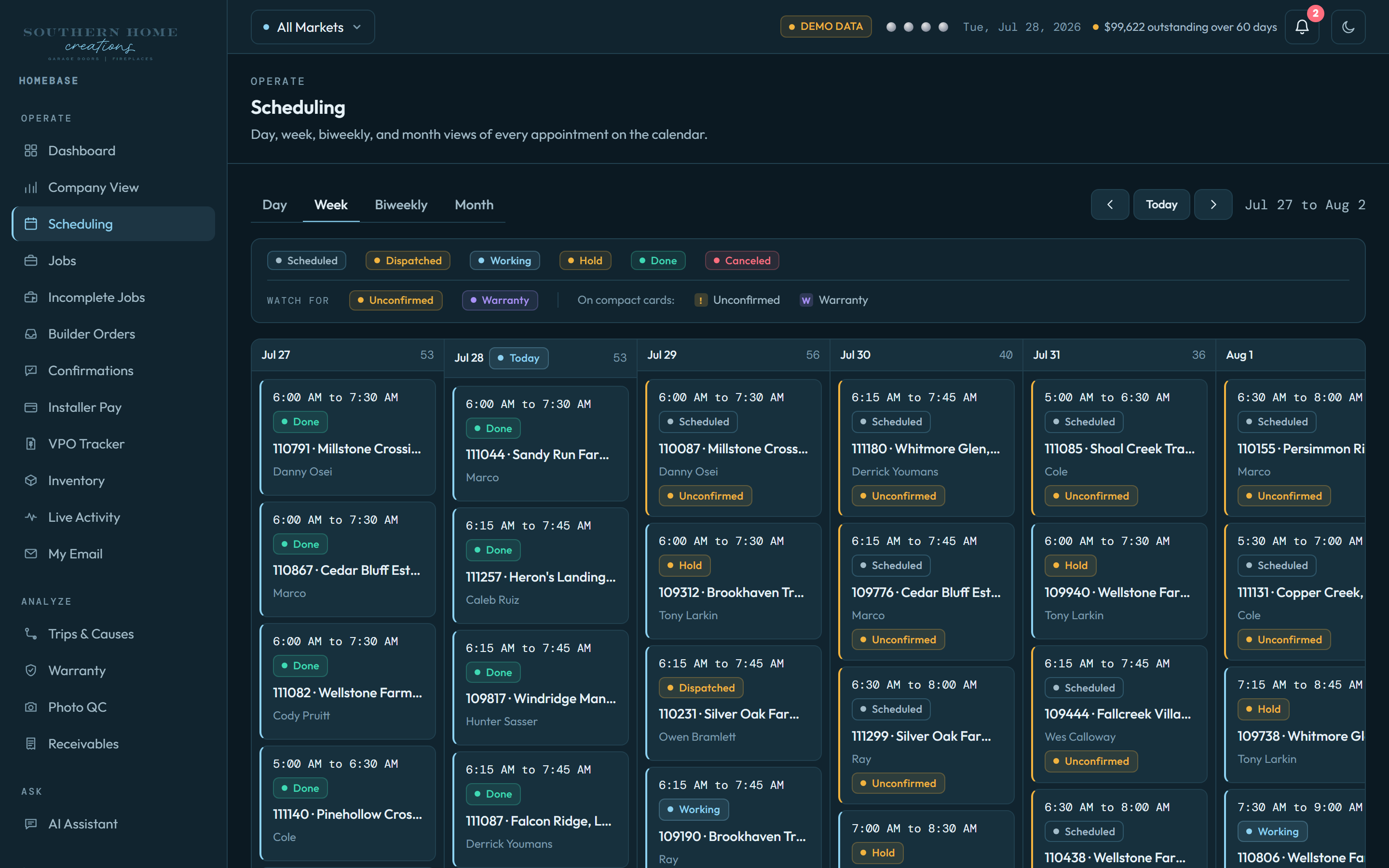Click the compact-card Warranty W badge

[806, 300]
